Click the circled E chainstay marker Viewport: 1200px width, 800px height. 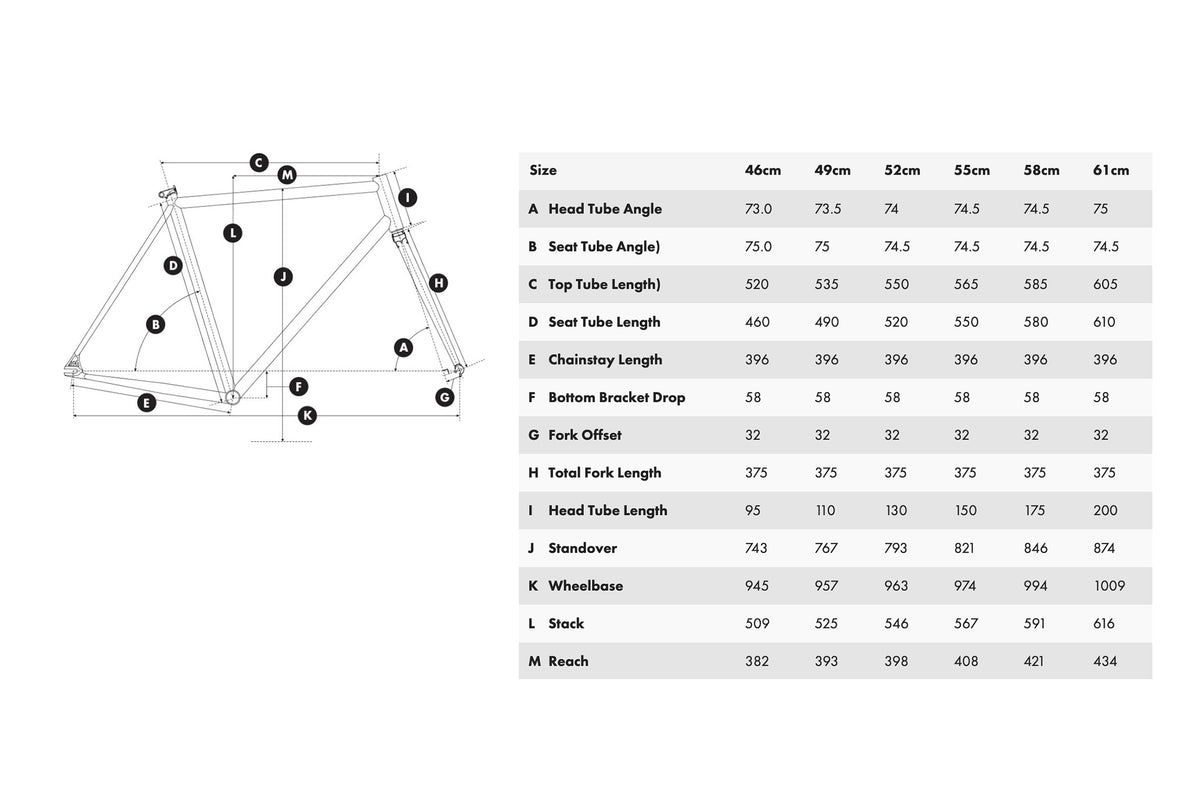146,403
